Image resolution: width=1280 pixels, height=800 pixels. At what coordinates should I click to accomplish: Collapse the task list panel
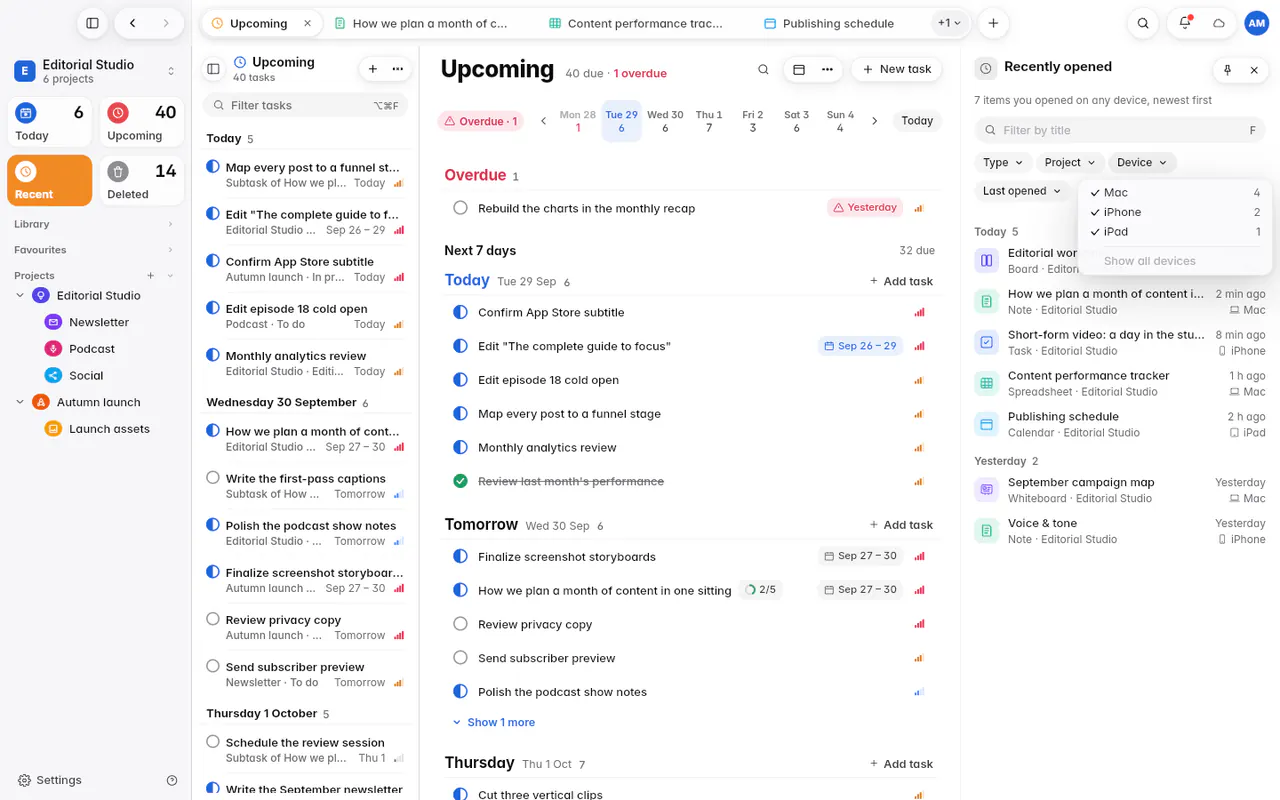(x=213, y=69)
